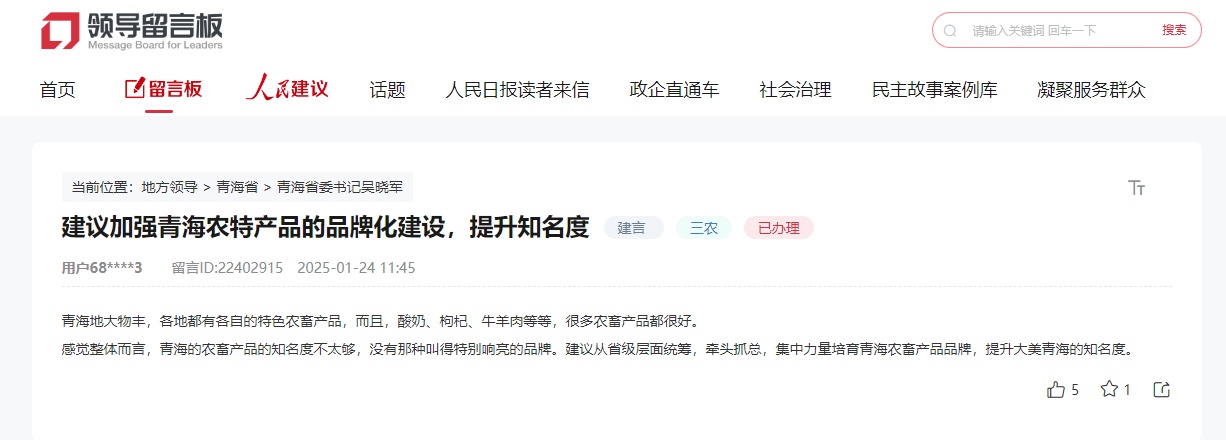Select 人民日报读者来信 in navigation
The image size is (1226, 440).
pos(517,90)
